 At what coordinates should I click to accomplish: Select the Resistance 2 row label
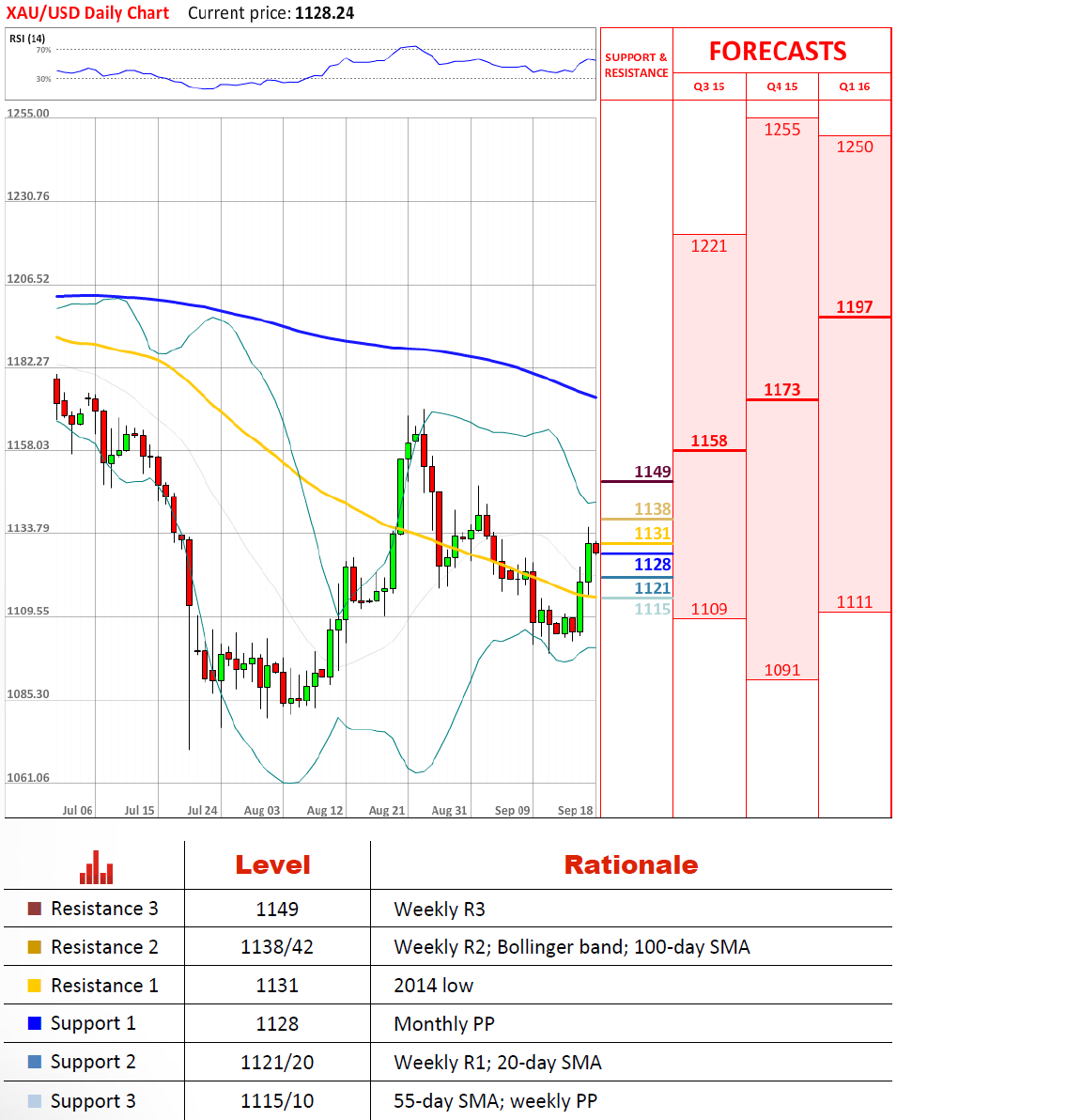104,947
